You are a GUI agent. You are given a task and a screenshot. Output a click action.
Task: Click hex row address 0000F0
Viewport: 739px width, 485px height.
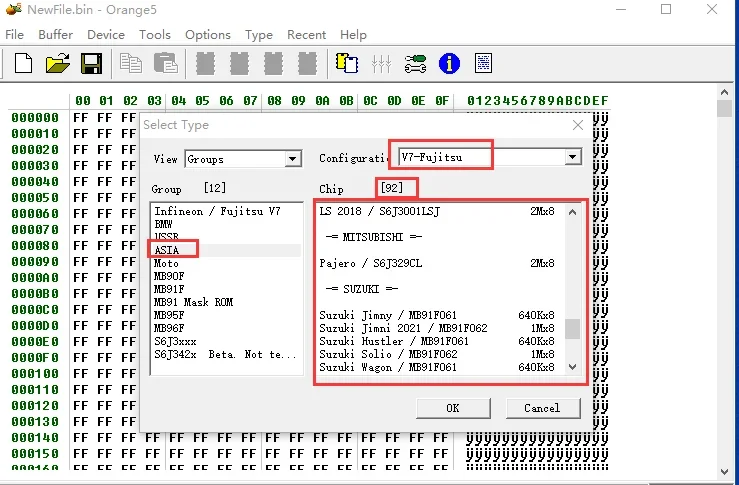point(35,358)
